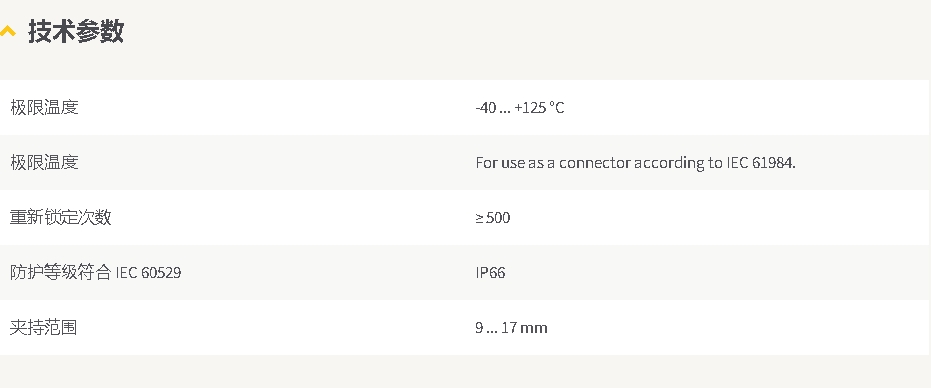The image size is (931, 388).
Task: Select the first 极限温度 label
Action: [45, 108]
